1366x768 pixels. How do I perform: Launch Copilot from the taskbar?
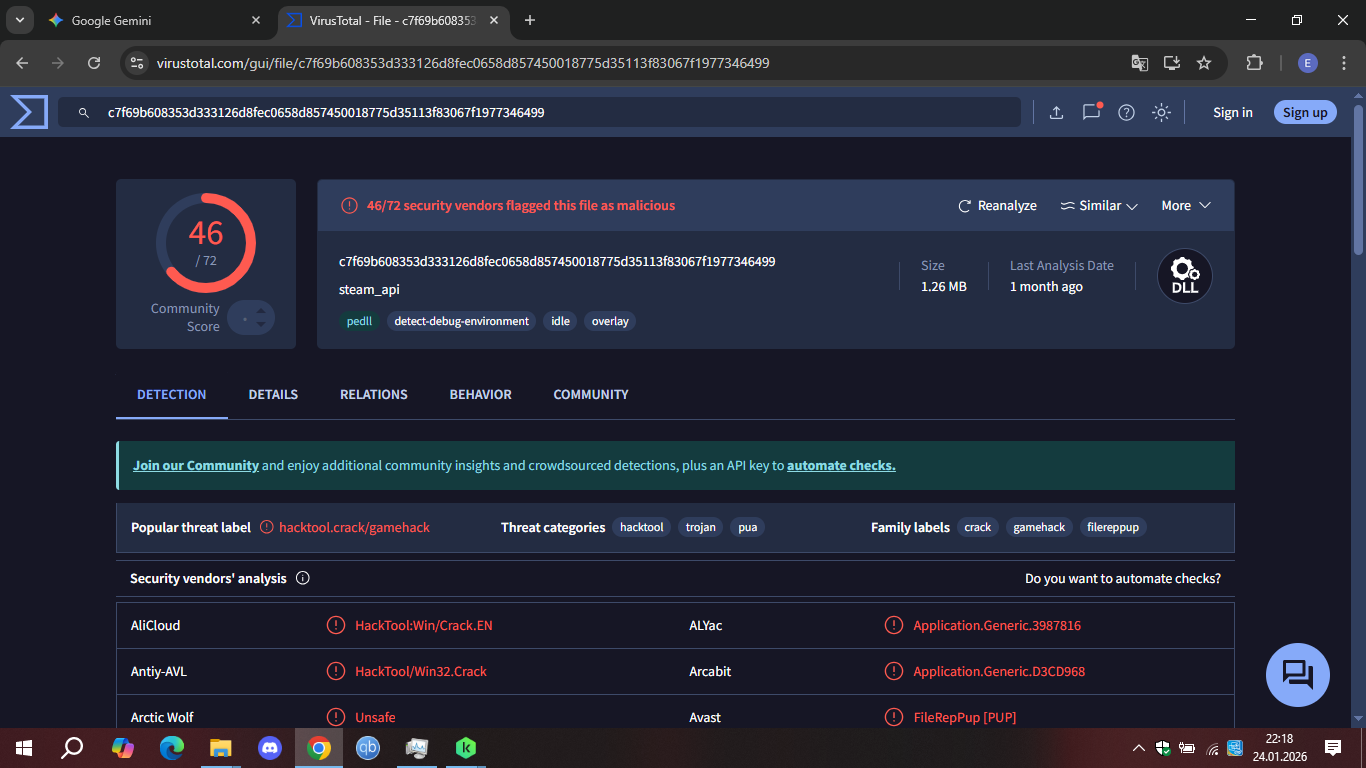[x=123, y=748]
